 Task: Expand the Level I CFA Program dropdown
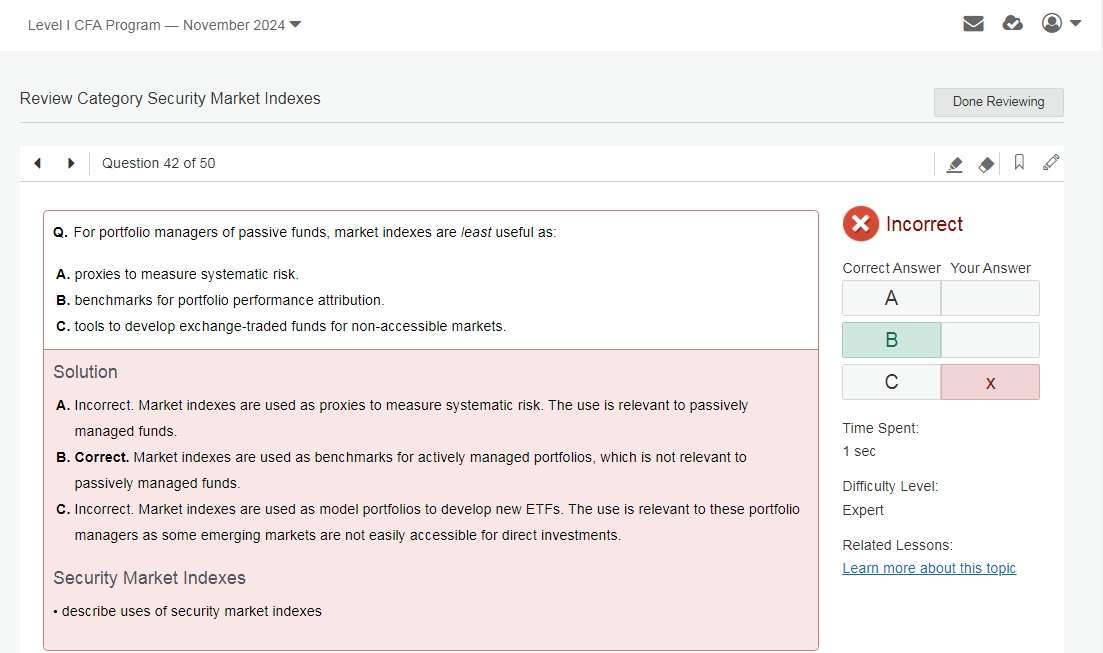[295, 25]
